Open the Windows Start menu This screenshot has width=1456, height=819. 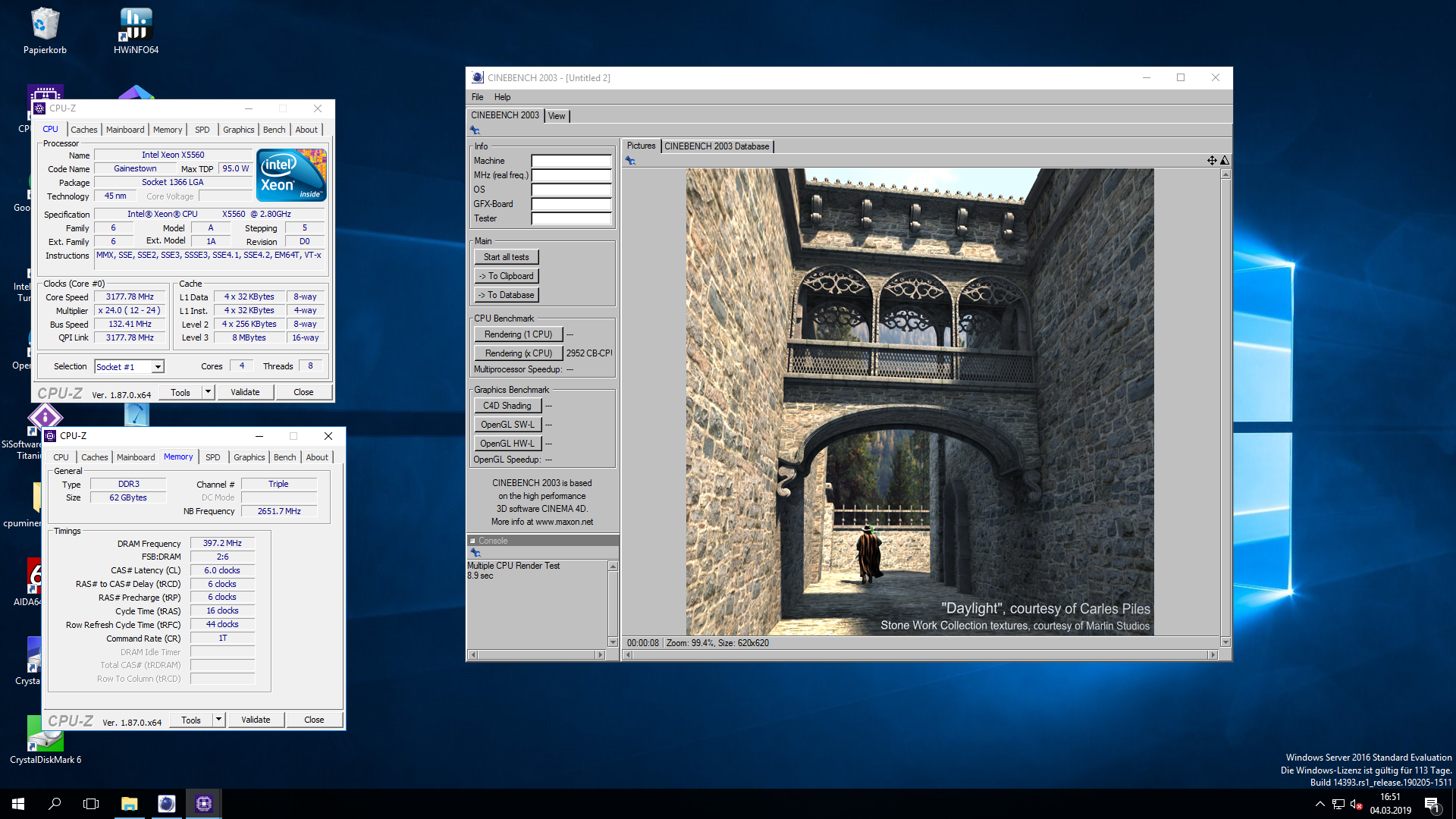click(x=18, y=804)
